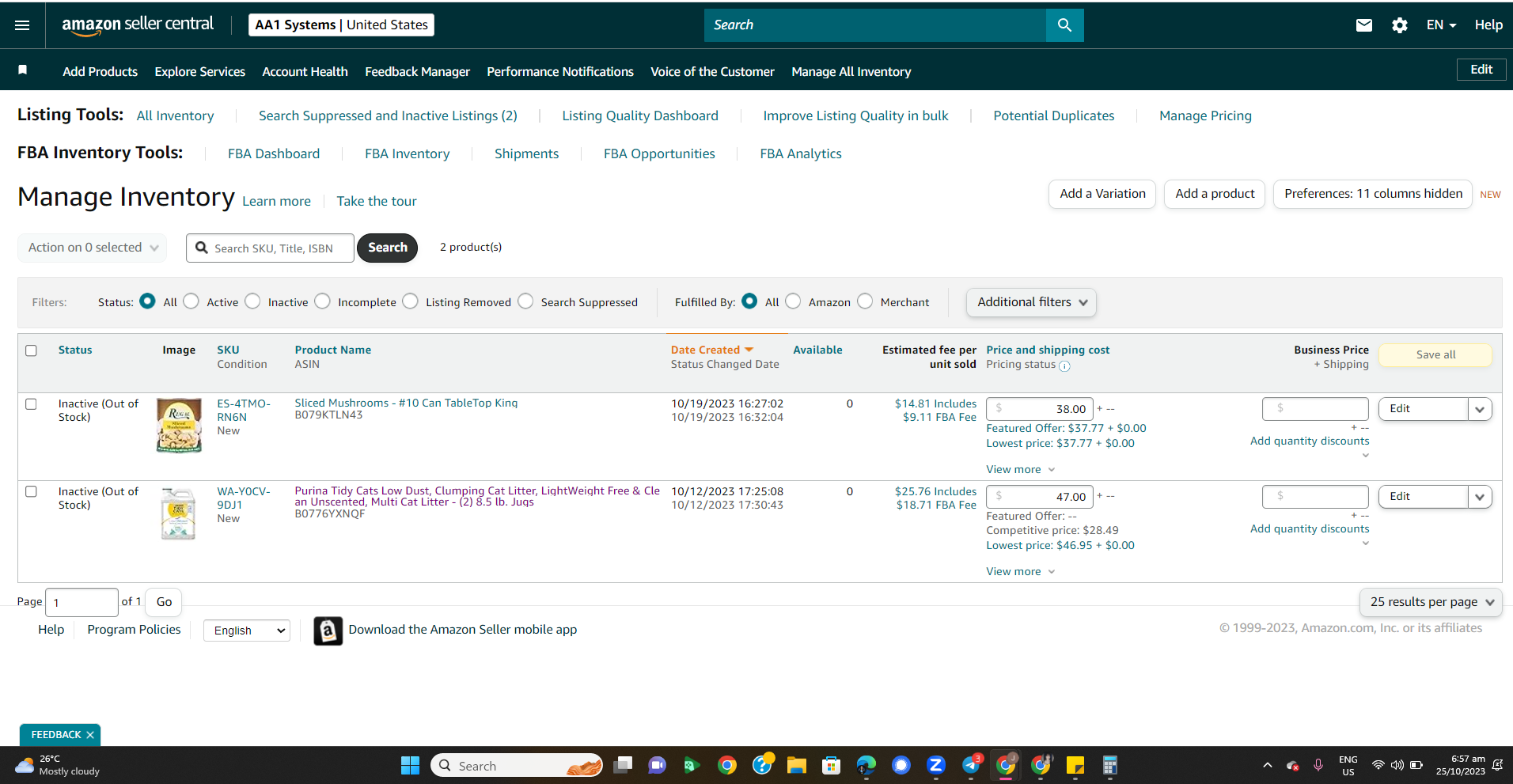Open Preferences: 11 columns hidden
The height and width of the screenshot is (784, 1513).
1373,194
